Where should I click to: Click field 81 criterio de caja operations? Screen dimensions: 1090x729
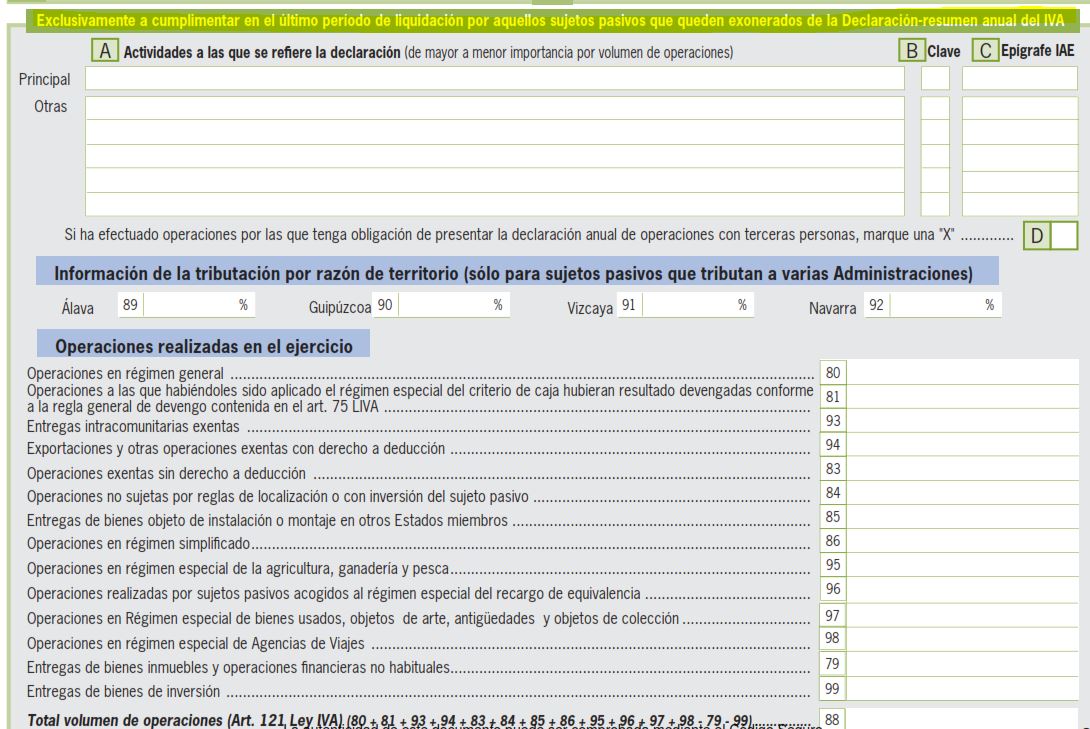pyautogui.click(x=962, y=397)
